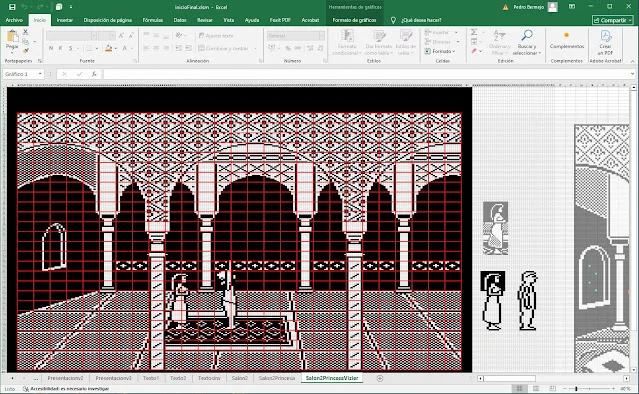Open the Name Box dropdown showing Gráfico 1

point(40,74)
